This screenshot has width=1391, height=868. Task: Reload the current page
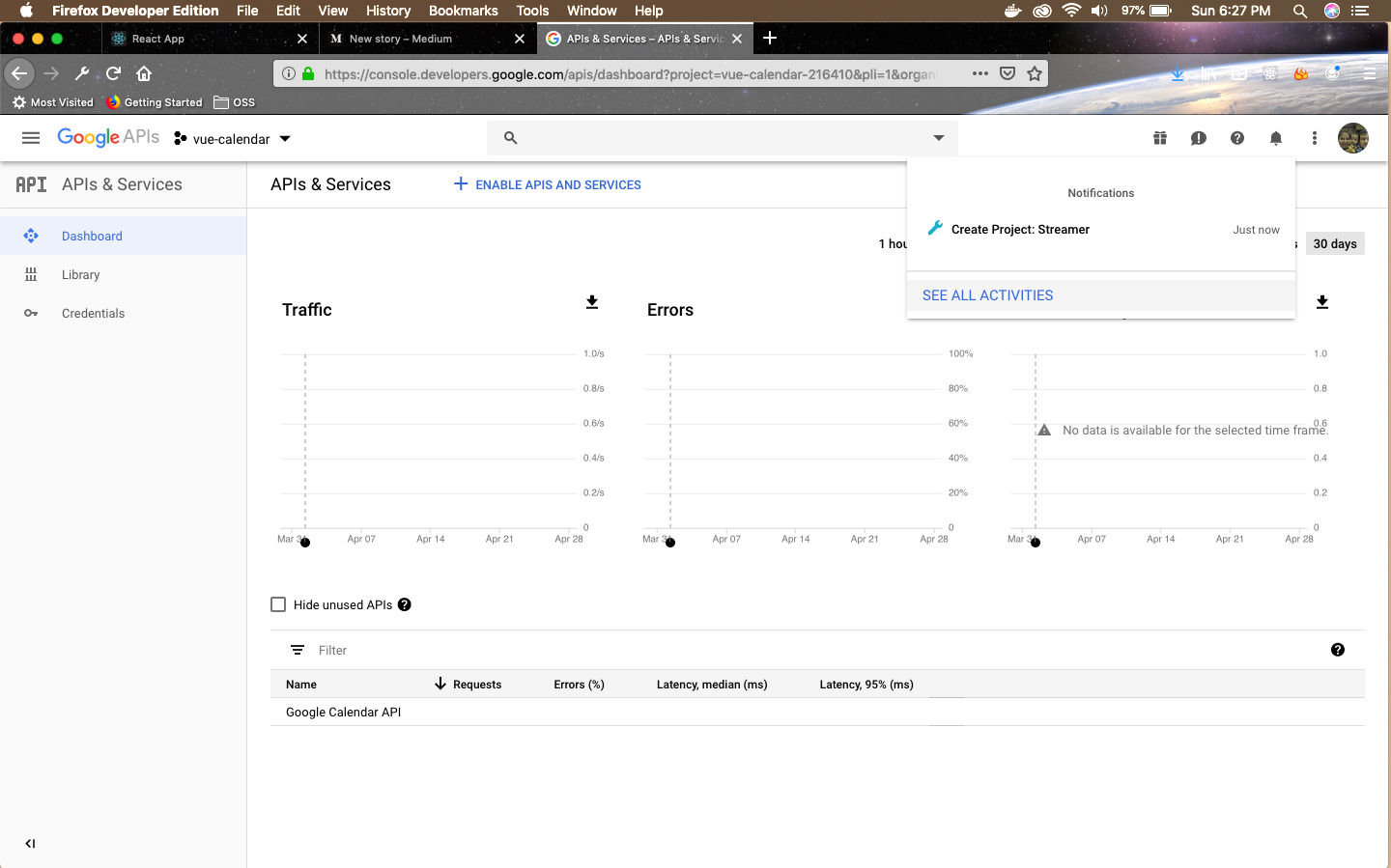click(113, 73)
